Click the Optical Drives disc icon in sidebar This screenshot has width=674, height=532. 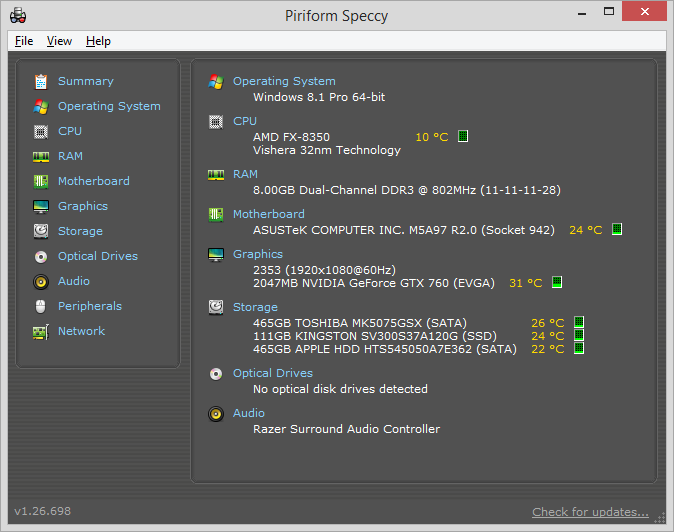point(41,257)
